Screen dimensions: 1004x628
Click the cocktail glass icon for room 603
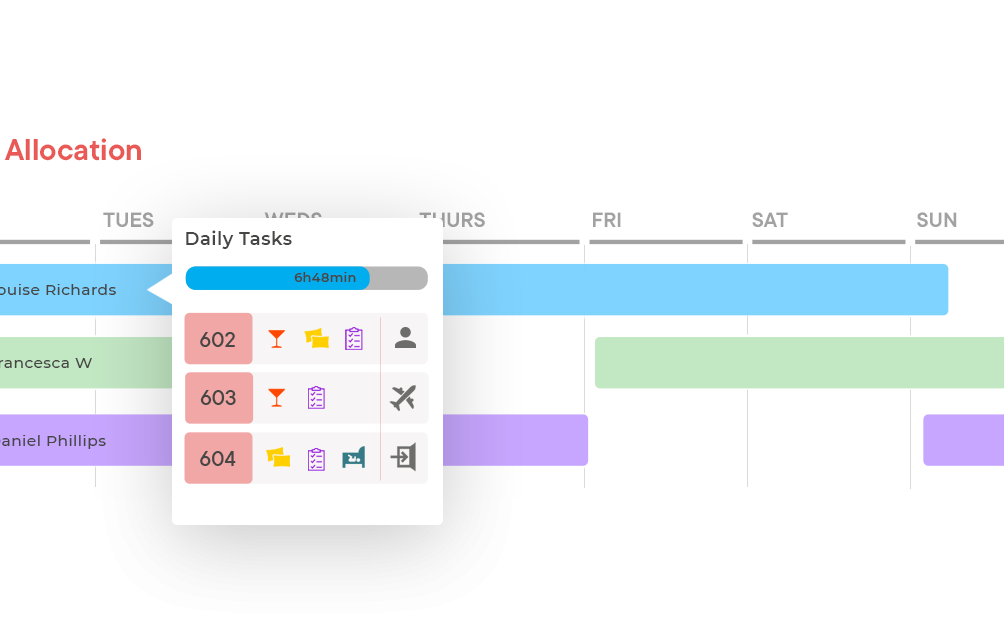coord(277,398)
